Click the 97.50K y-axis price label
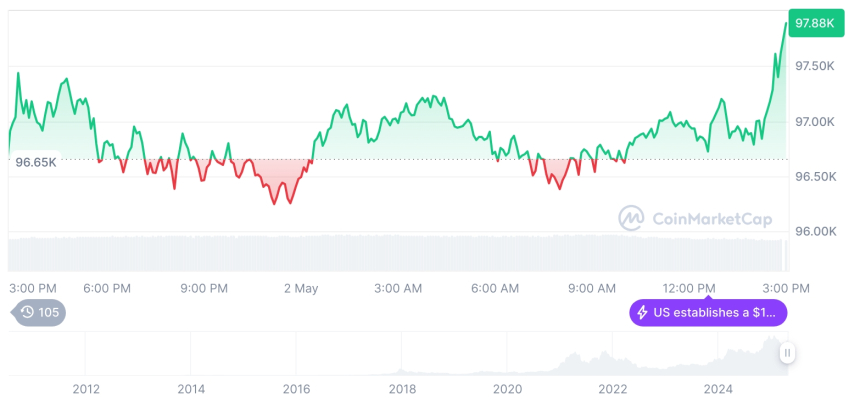The width and height of the screenshot is (860, 401). point(814,66)
